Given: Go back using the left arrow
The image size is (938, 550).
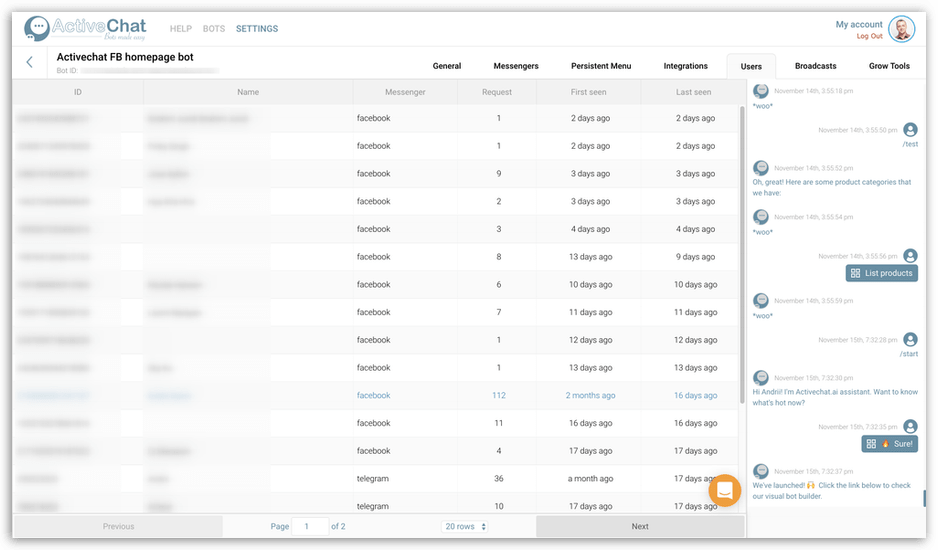Looking at the screenshot, I should tap(29, 62).
